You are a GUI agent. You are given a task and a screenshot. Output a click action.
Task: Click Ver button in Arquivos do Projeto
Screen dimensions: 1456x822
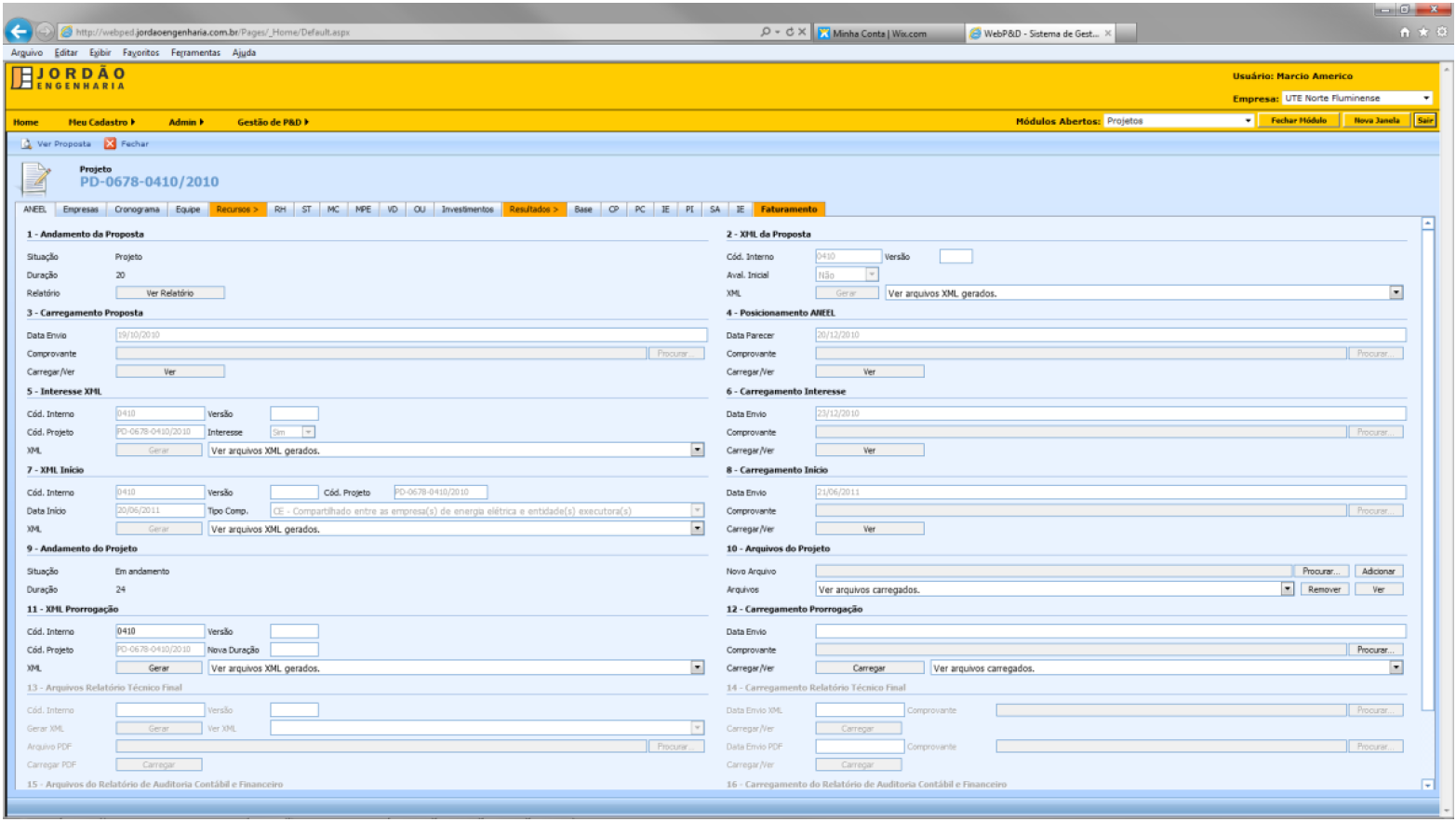pos(1378,589)
